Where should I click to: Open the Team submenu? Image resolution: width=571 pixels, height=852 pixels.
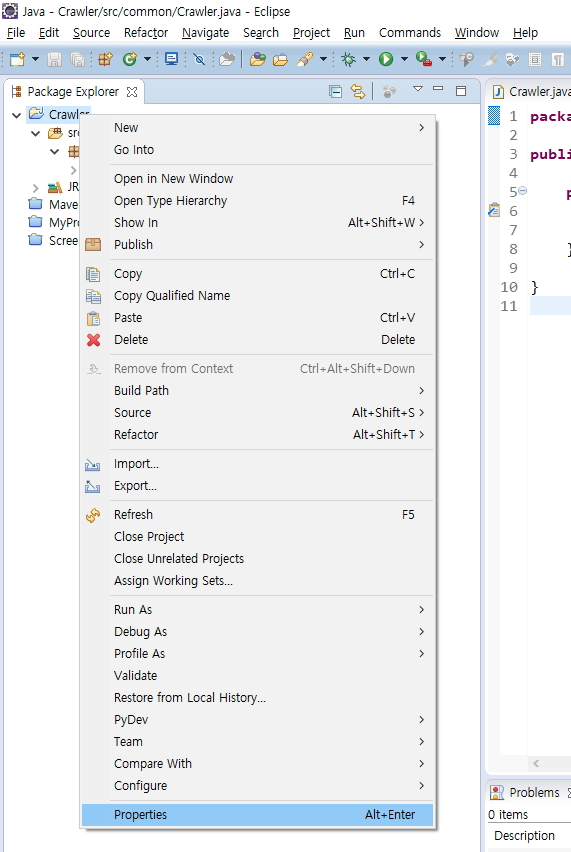pyautogui.click(x=258, y=742)
